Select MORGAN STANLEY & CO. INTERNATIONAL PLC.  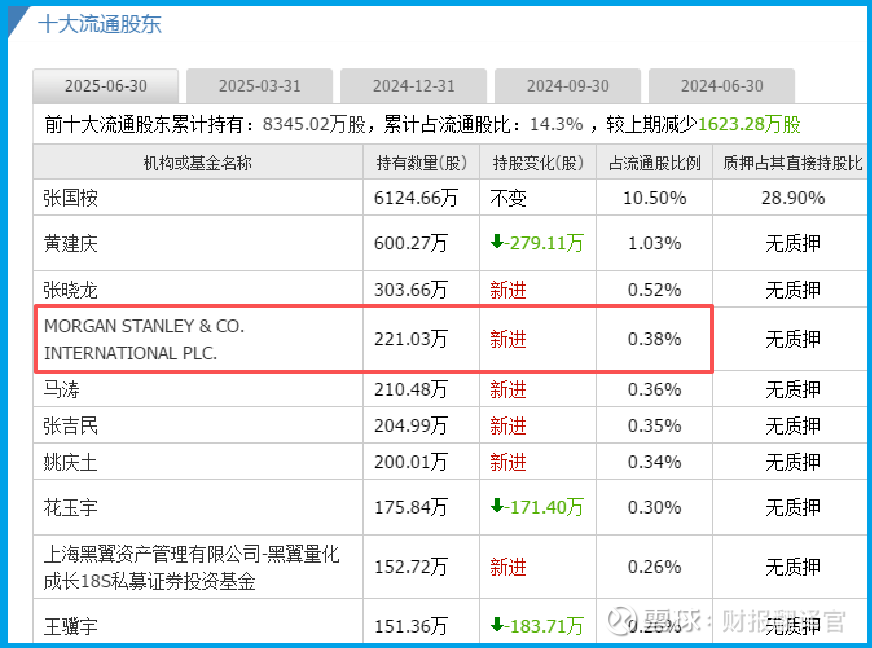(144, 339)
